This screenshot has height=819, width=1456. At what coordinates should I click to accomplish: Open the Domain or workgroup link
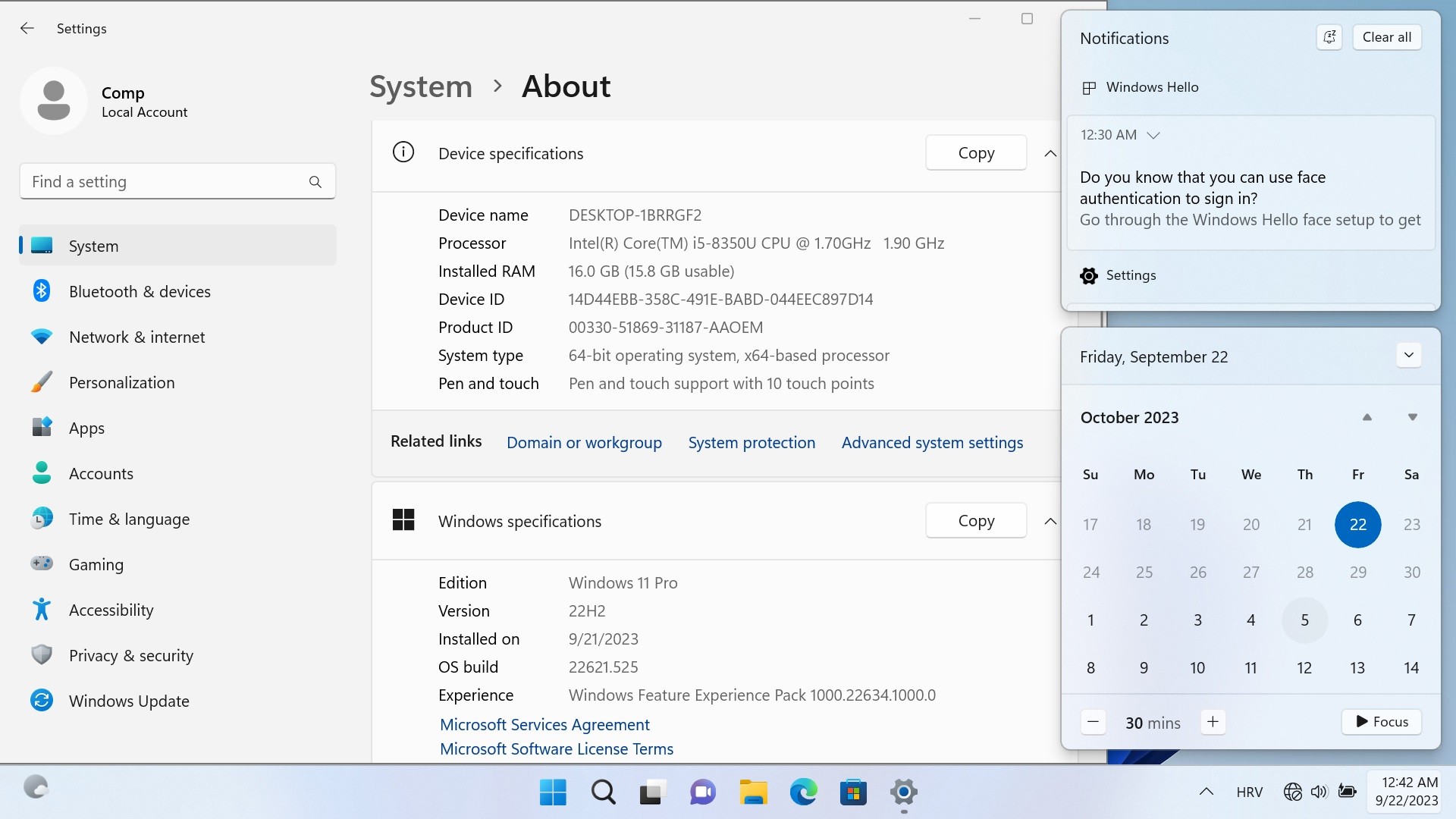pos(584,442)
